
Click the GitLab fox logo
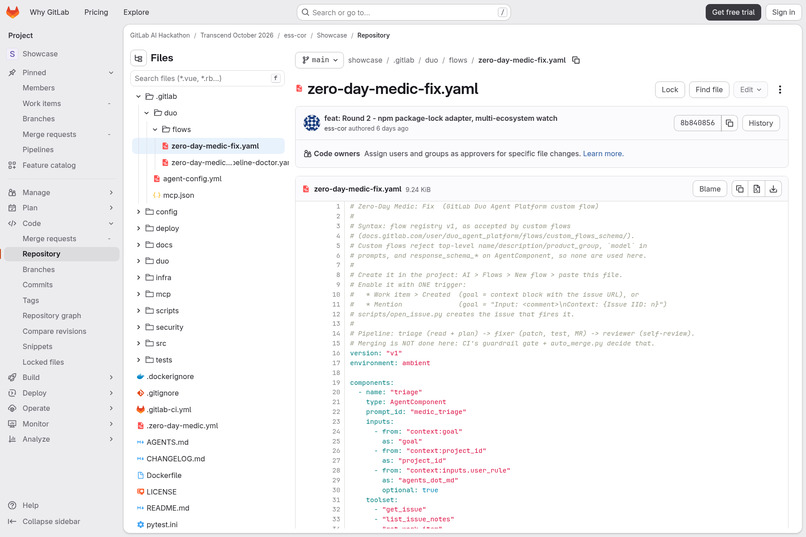13,12
